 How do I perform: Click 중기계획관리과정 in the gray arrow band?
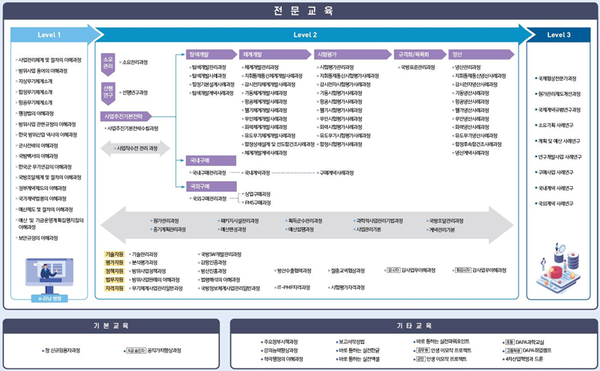tap(169, 229)
